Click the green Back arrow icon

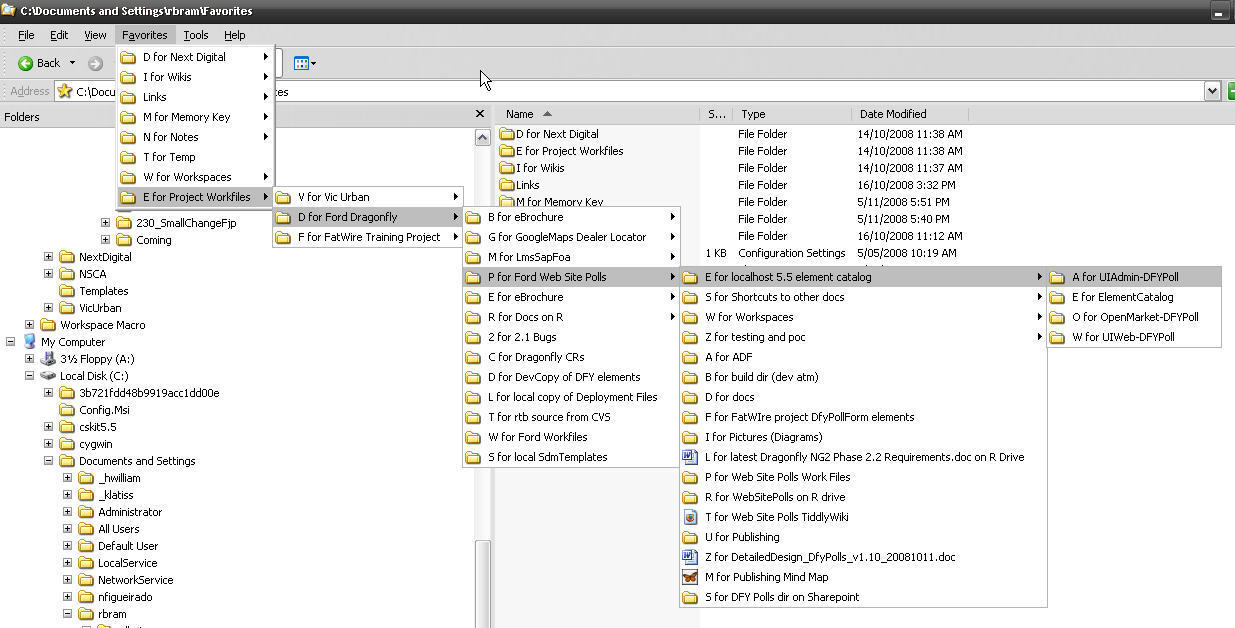coord(26,64)
